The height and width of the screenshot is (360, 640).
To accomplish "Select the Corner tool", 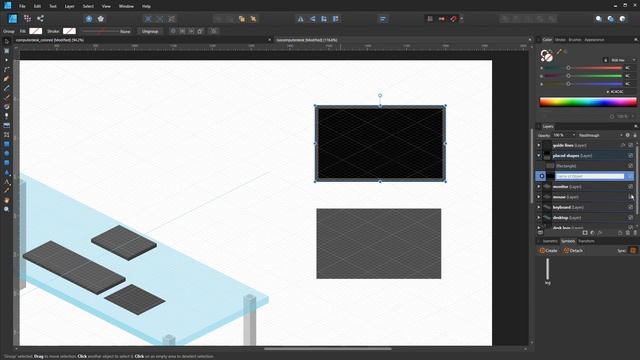I will (7, 69).
